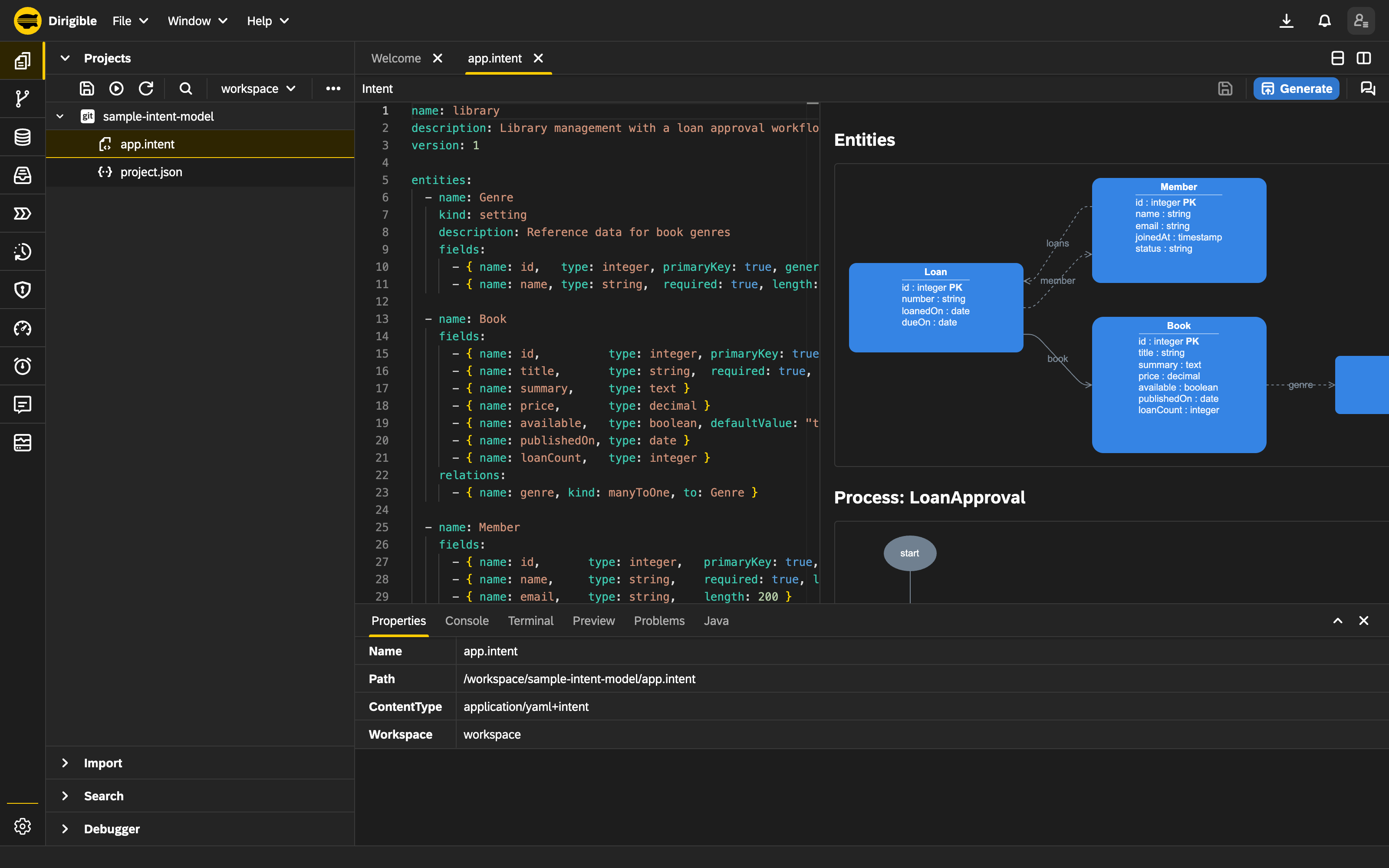
Task: Expand the Debugger section
Action: pos(65,829)
